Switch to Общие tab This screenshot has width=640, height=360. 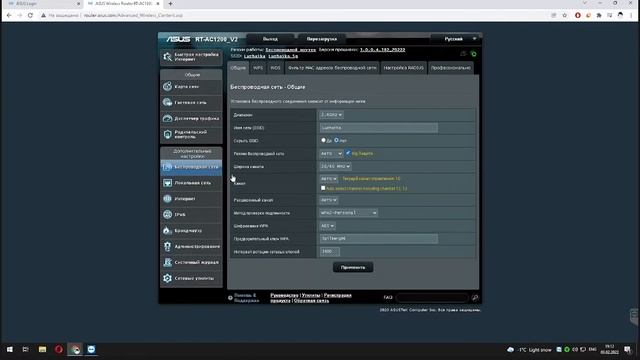[x=238, y=68]
